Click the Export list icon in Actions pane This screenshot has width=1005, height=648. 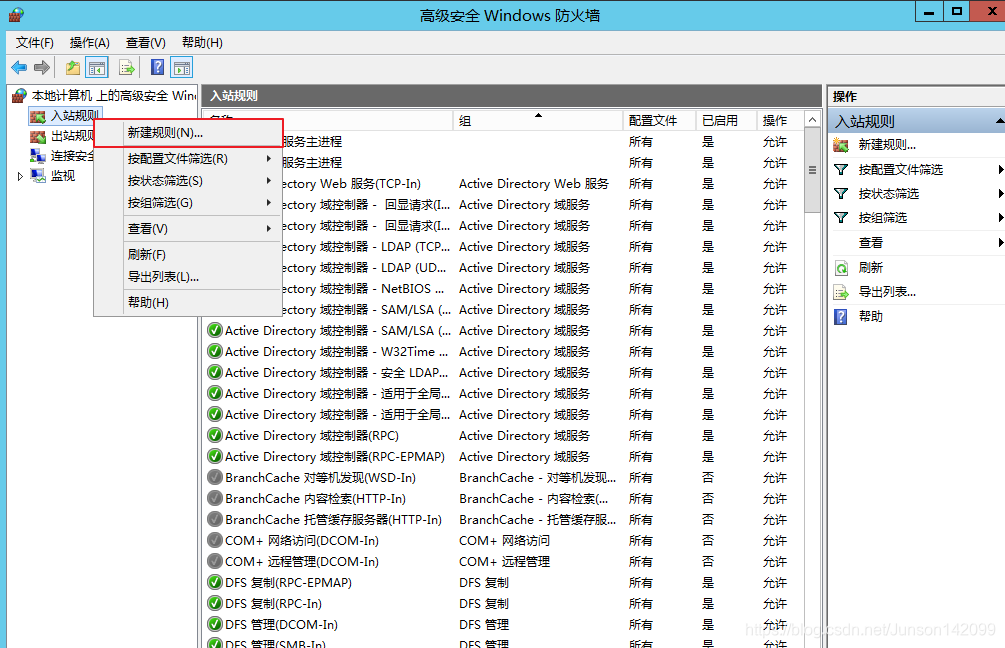(841, 292)
